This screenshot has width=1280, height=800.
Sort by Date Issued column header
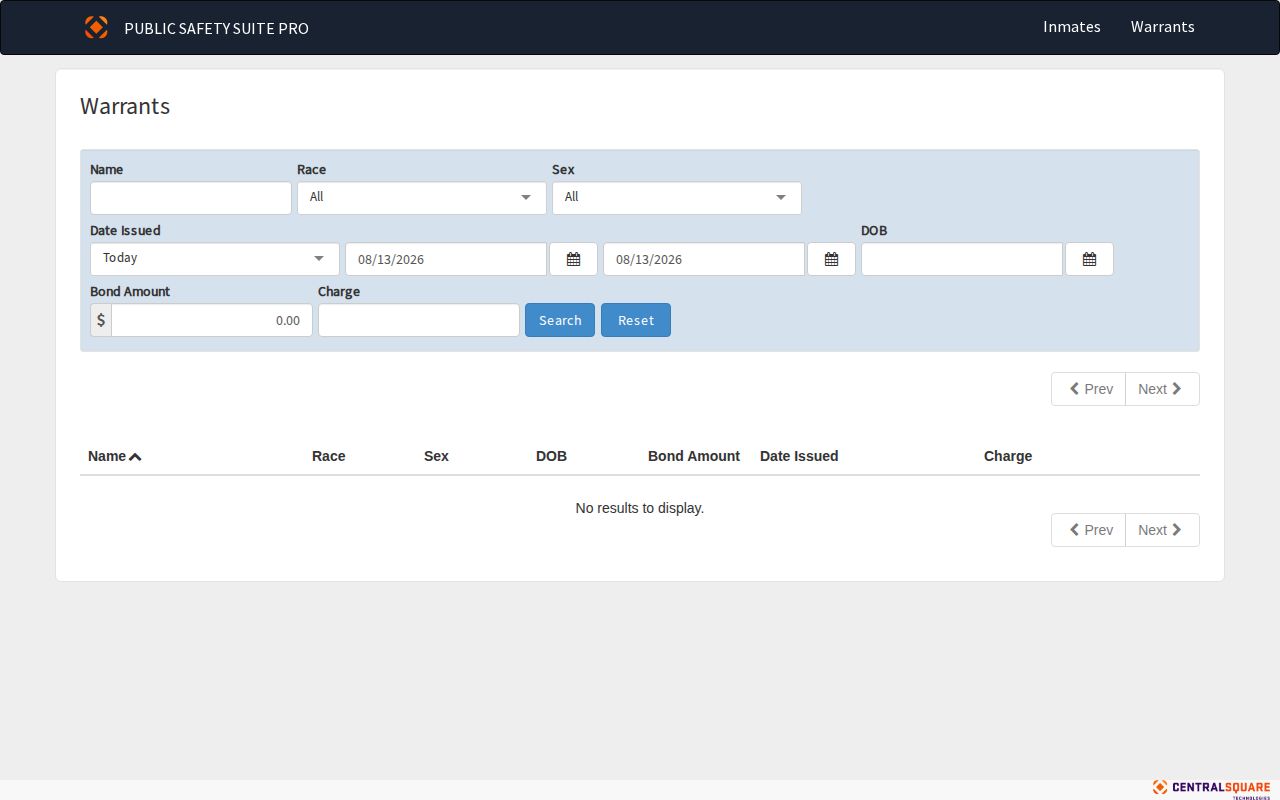(x=799, y=456)
